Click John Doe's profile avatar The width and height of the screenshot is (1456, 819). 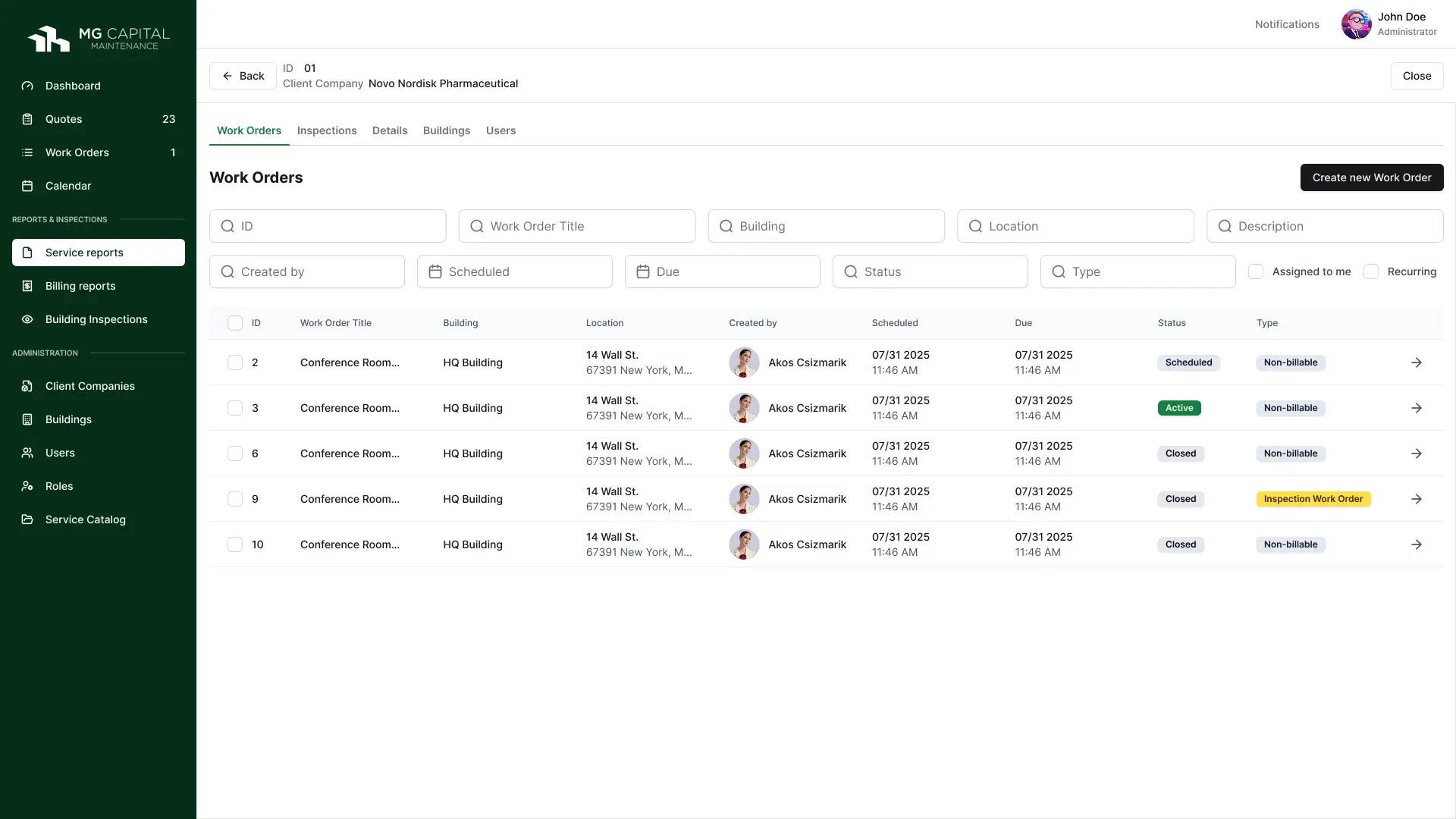pyautogui.click(x=1356, y=24)
